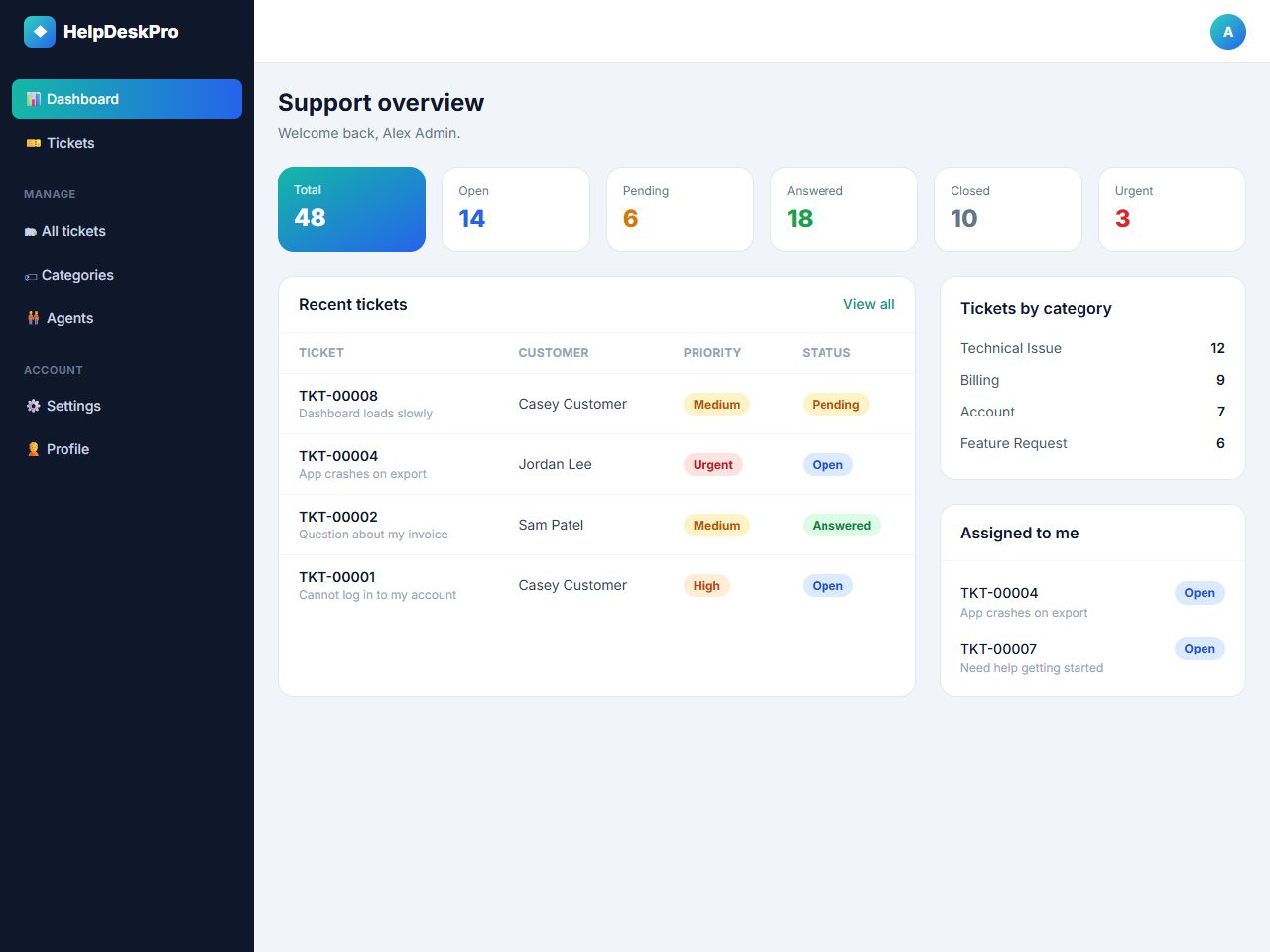Click the PRIORITY column header
The image size is (1270, 952).
(x=712, y=353)
